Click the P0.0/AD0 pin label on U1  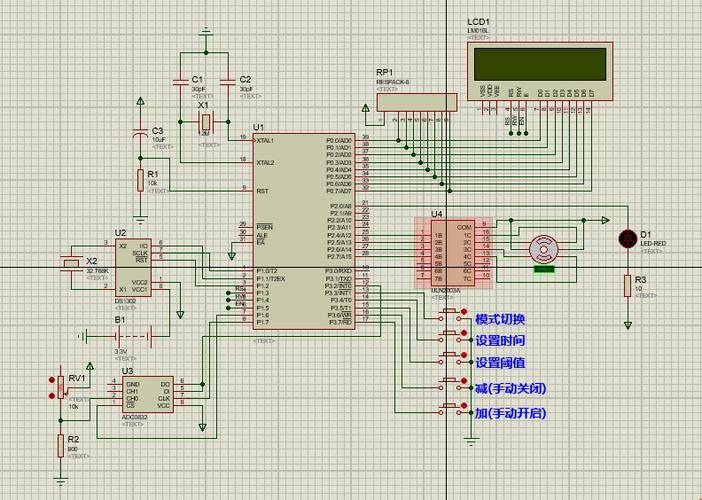click(x=339, y=141)
